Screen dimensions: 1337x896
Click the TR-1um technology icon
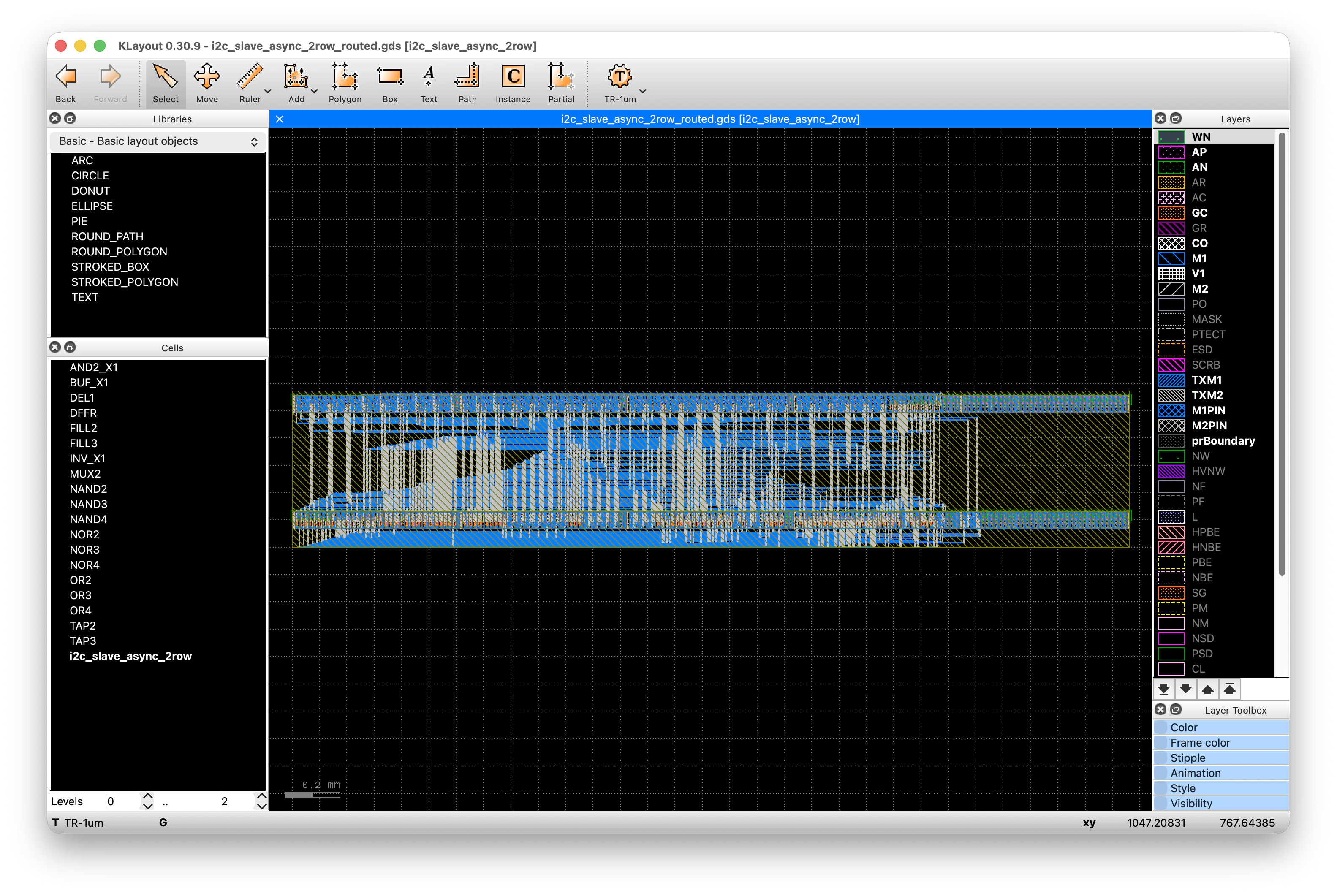[620, 83]
